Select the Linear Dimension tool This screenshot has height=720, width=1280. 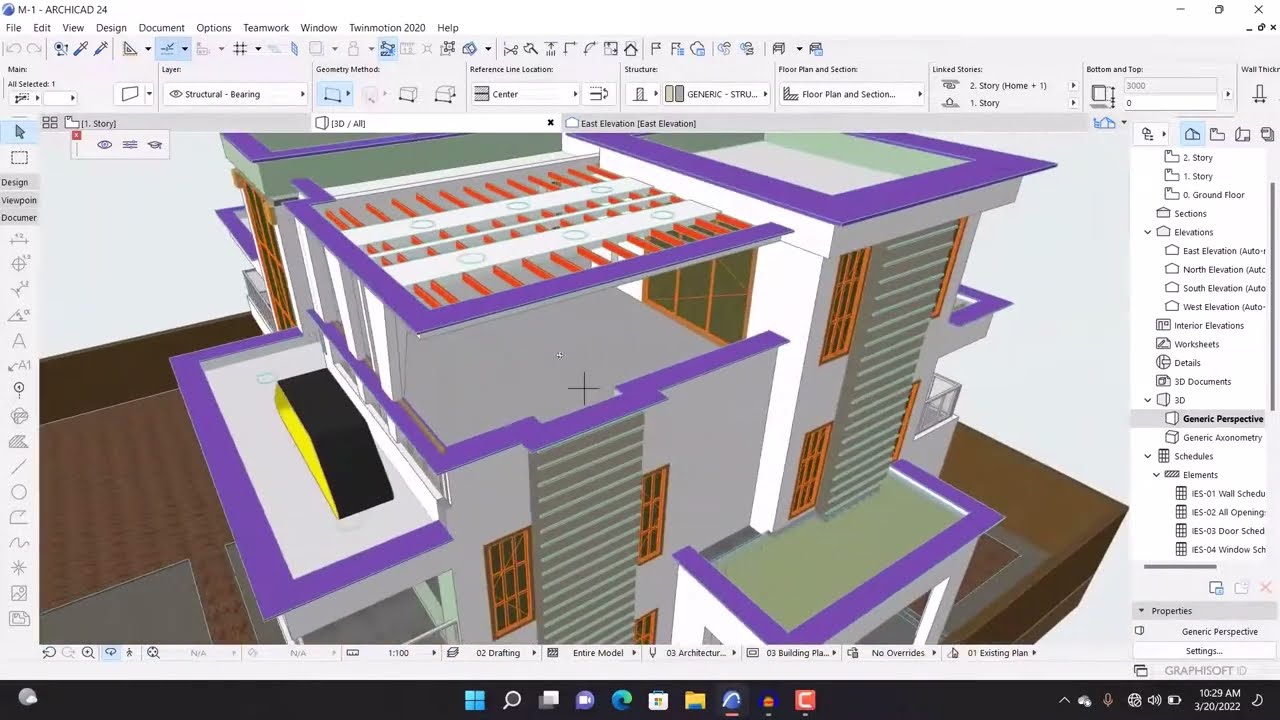click(x=19, y=240)
